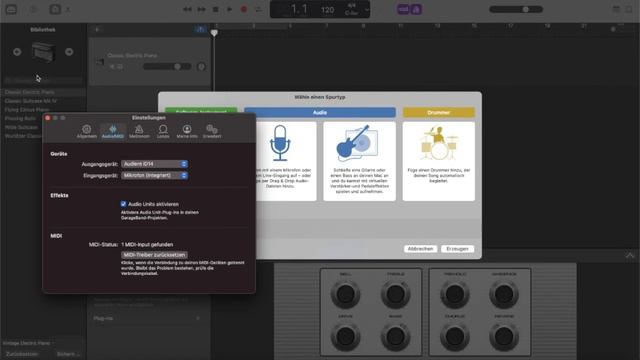Click the rewind transport button
This screenshot has width=640, height=360.
[187, 9]
